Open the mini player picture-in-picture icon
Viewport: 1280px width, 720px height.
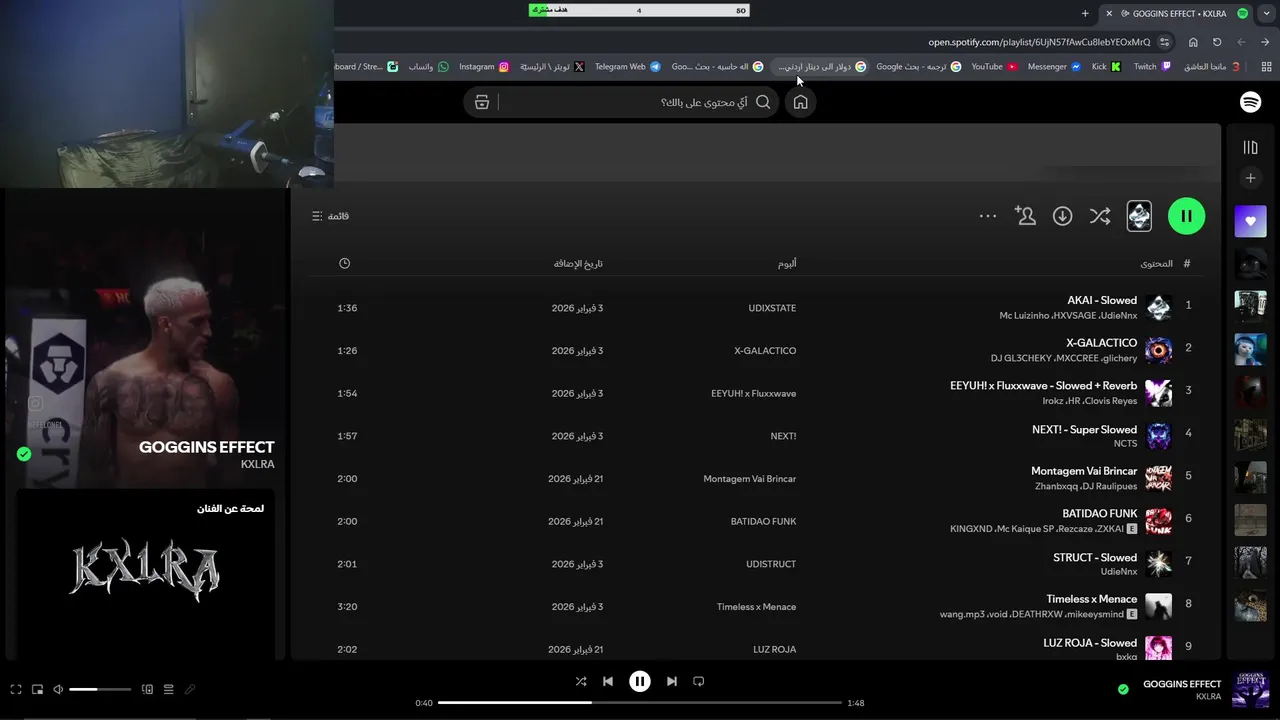(37, 689)
